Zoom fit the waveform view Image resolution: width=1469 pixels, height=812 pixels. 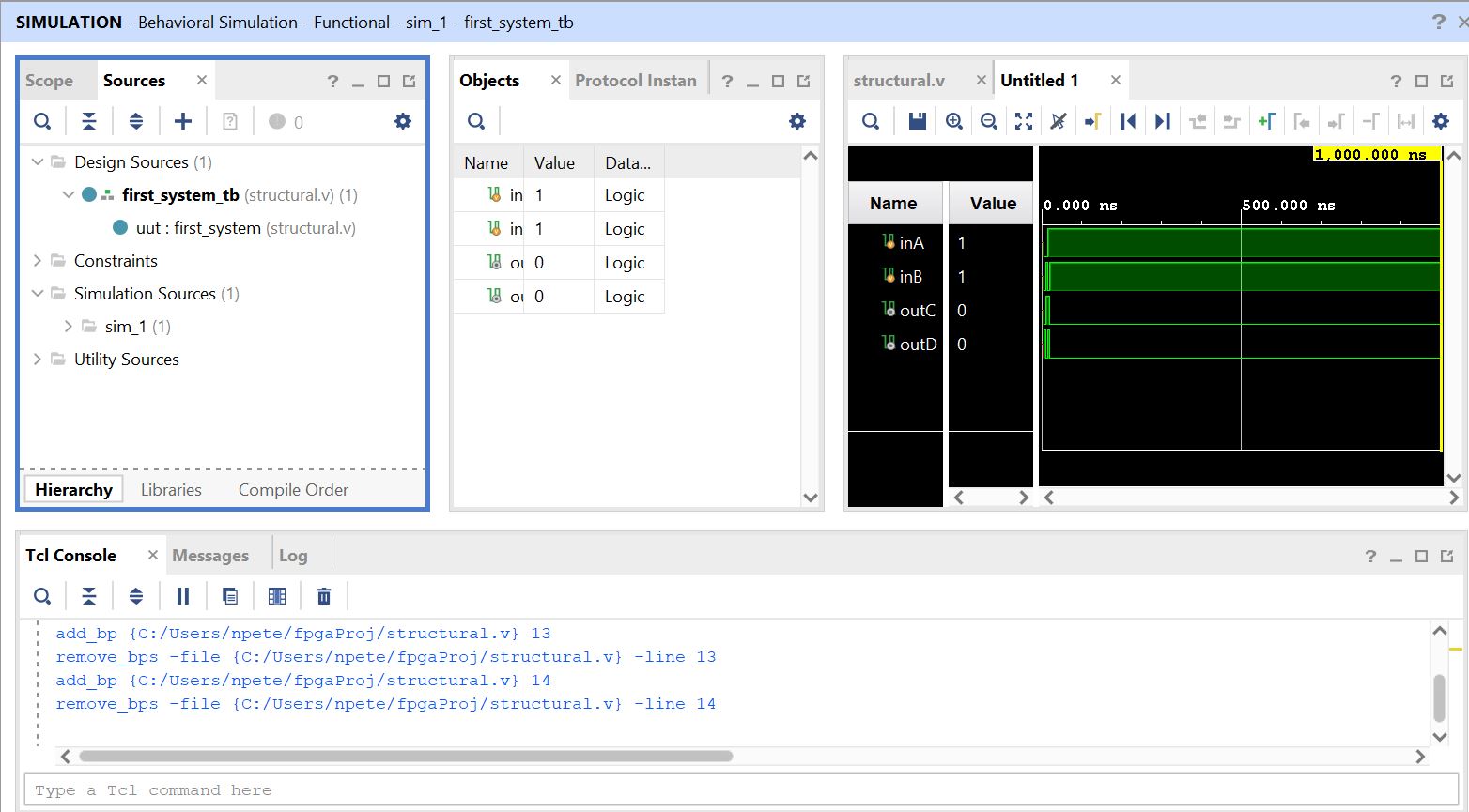tap(1024, 121)
